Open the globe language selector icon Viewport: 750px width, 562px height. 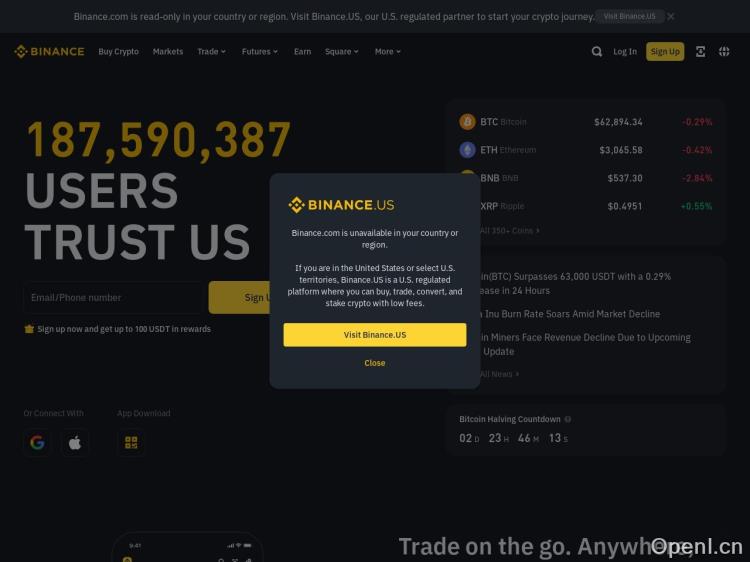pyautogui.click(x=724, y=51)
